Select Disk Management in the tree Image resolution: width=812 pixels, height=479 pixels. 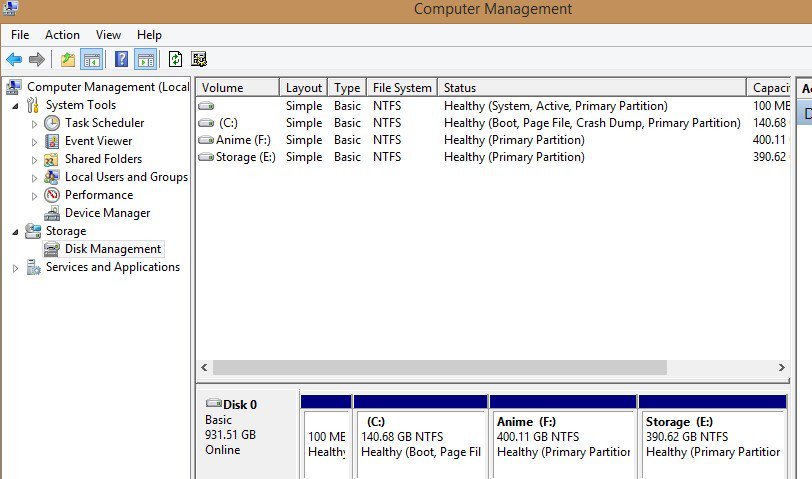pos(113,249)
